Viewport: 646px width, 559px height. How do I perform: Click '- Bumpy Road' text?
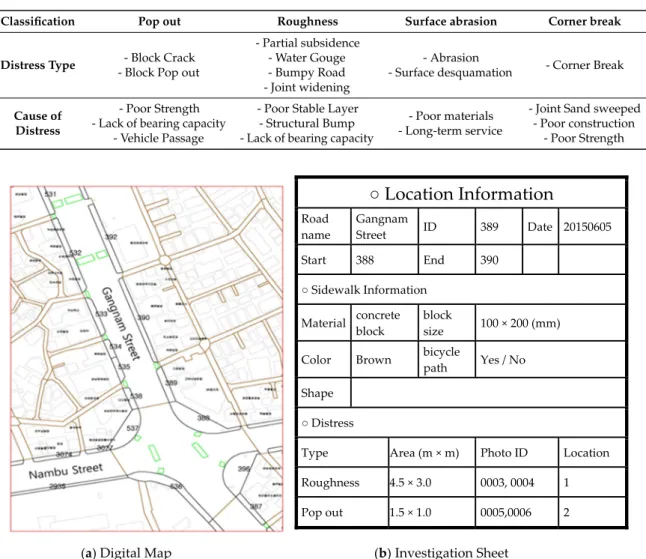[307, 73]
